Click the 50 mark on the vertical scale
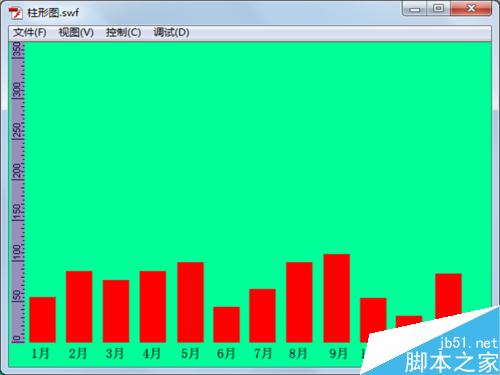500x375 pixels. pos(17,296)
